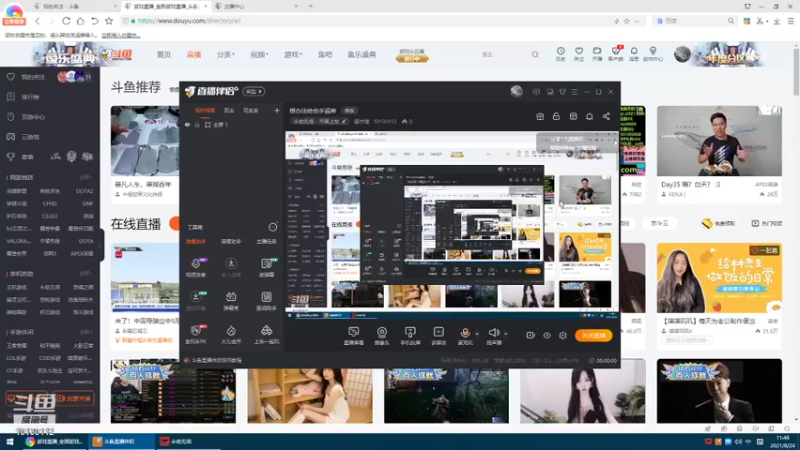The height and width of the screenshot is (450, 800).
Task: Click the skin shirt icon in companion title bar
Action: tap(562, 92)
